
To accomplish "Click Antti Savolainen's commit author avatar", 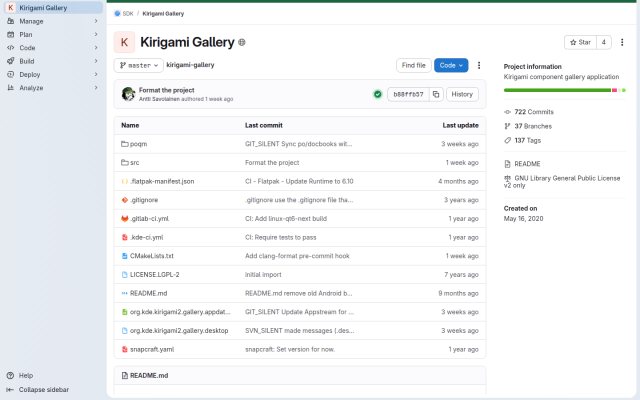I will [128, 94].
